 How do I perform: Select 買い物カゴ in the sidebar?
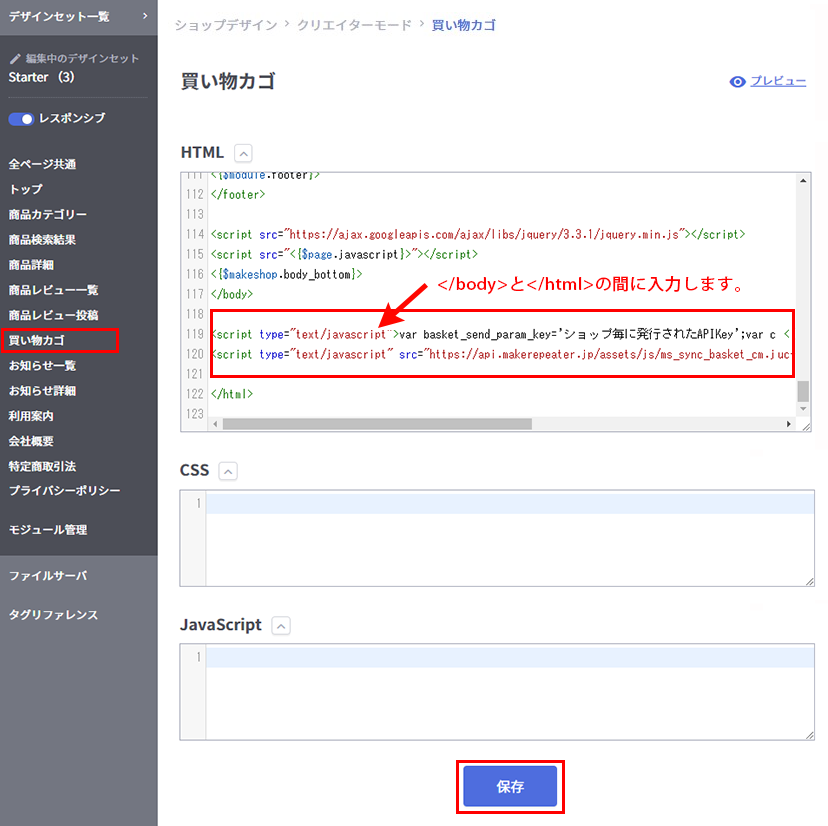37,341
